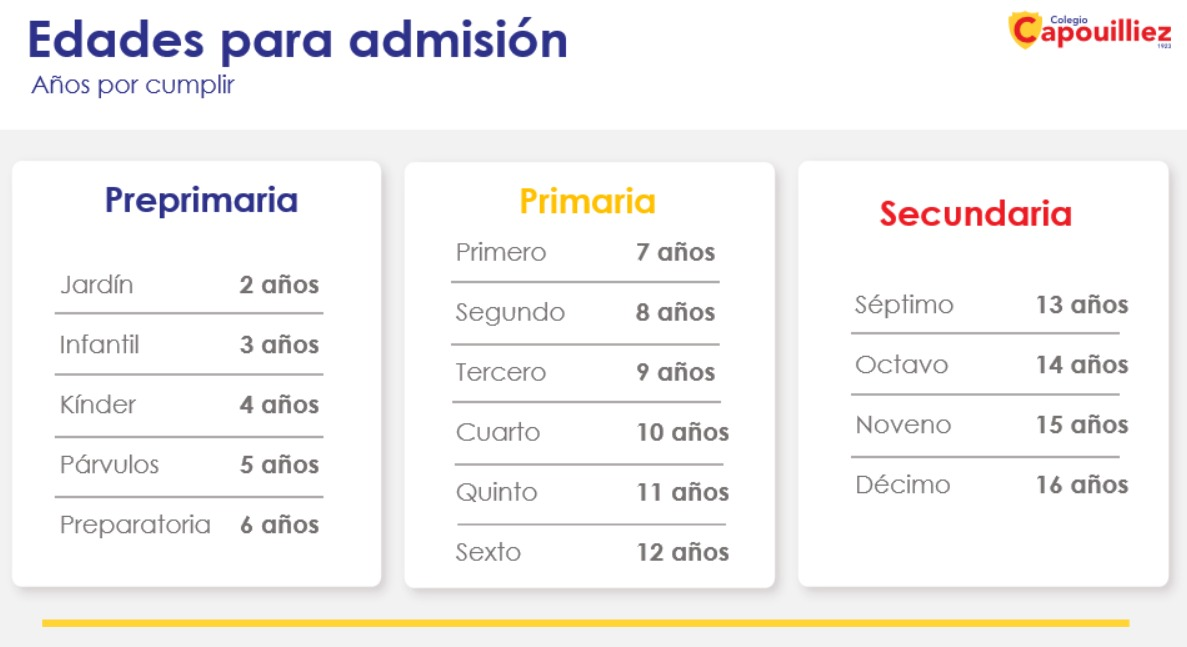Select the Párvulos row label
Viewport: 1187px width, 647px height.
pos(109,465)
